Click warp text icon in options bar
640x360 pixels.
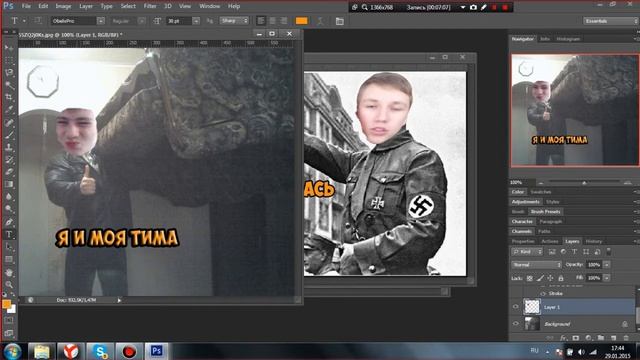(x=320, y=21)
